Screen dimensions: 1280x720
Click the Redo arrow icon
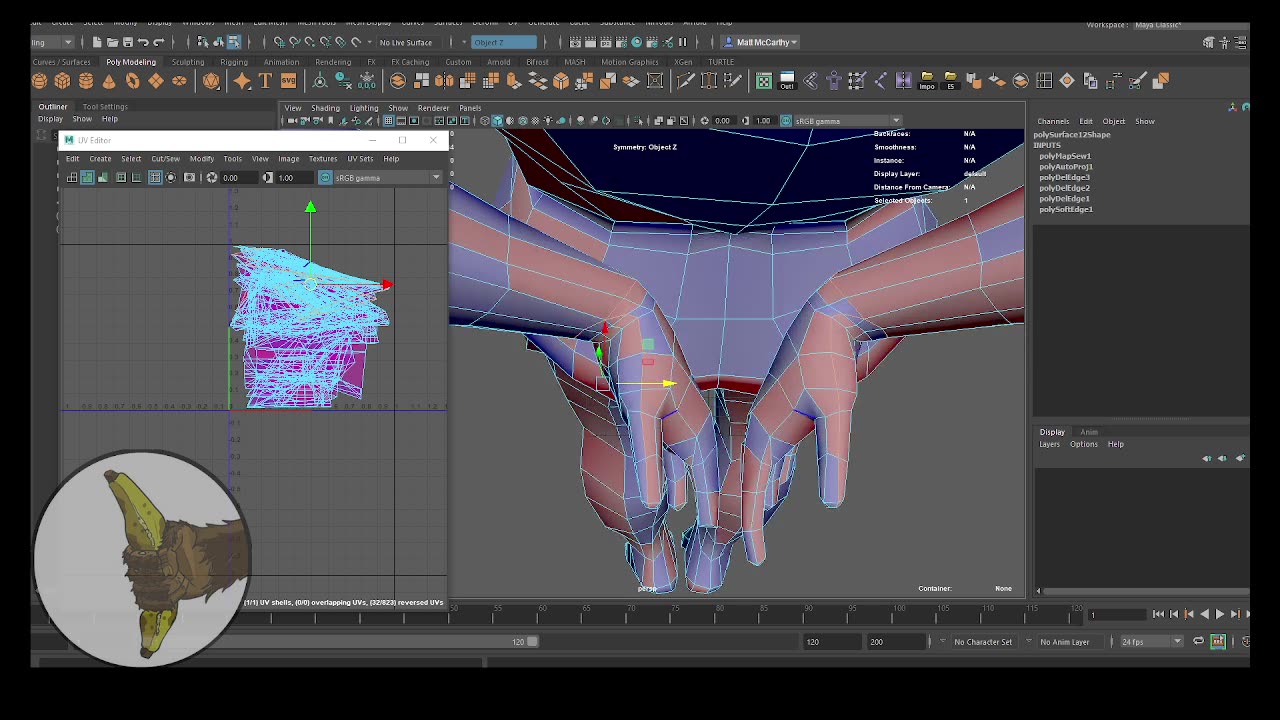pos(158,42)
